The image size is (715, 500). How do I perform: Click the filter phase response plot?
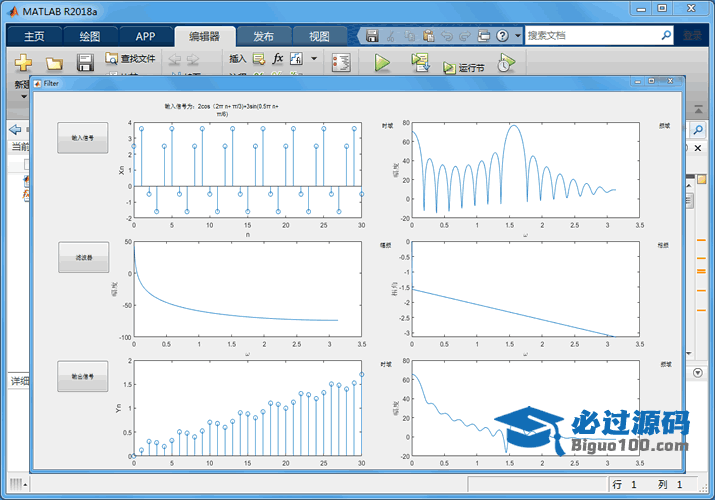tap(526, 289)
